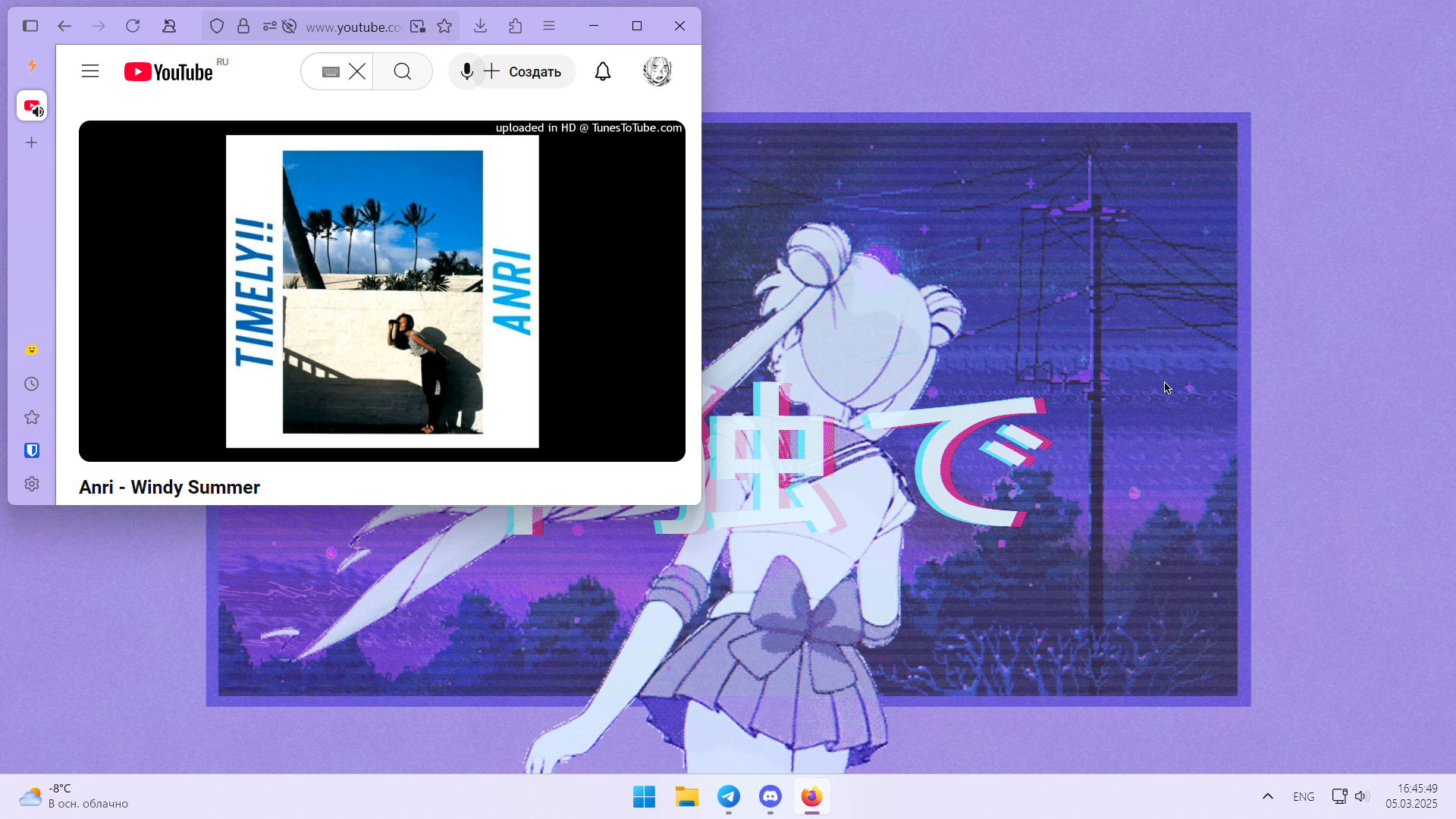This screenshot has width=1456, height=819.
Task: Focus the www.youtube.com address field
Action: click(353, 27)
